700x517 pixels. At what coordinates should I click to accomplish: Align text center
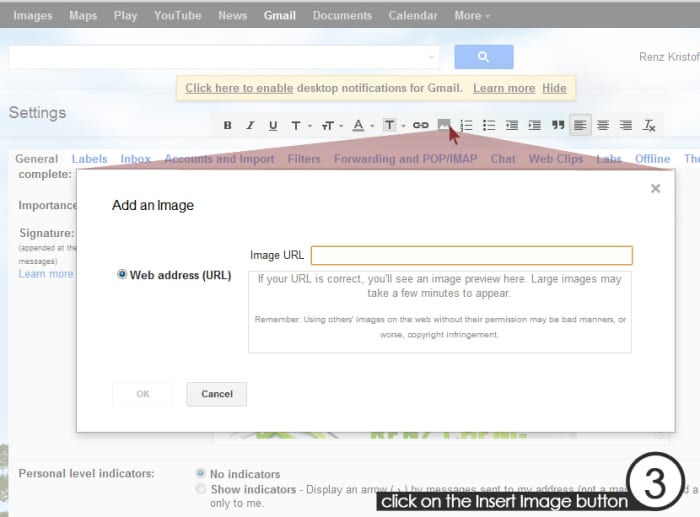pos(603,125)
